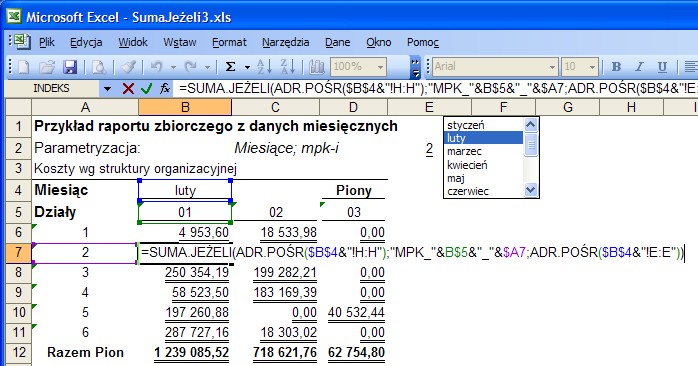Click the New document toolbar icon
This screenshot has height=366, width=698.
(x=23, y=67)
